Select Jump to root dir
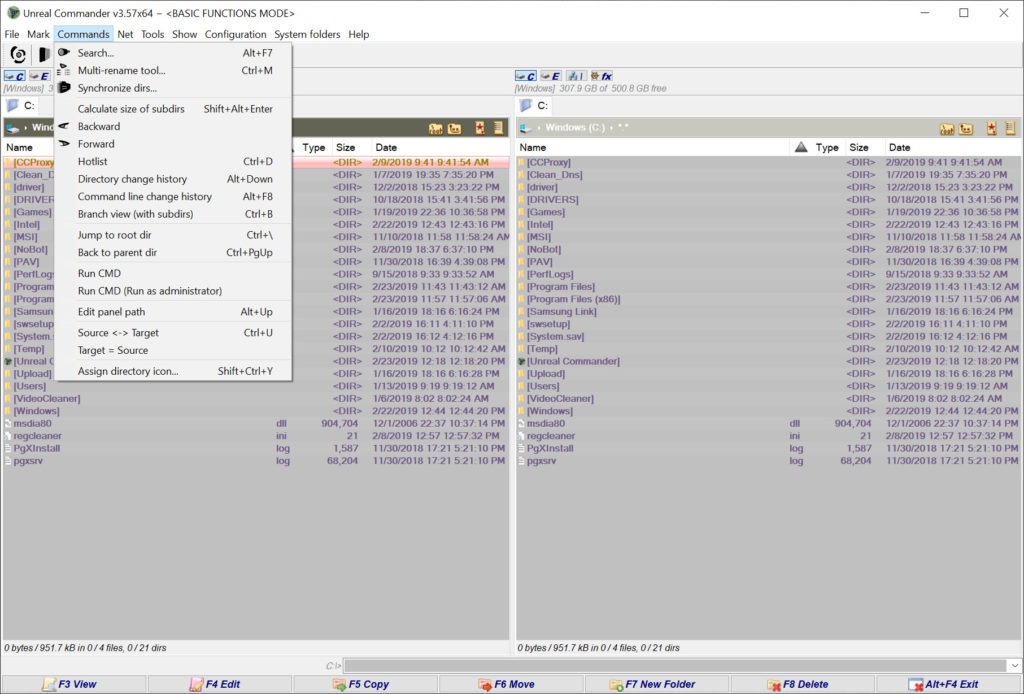 (173, 236)
